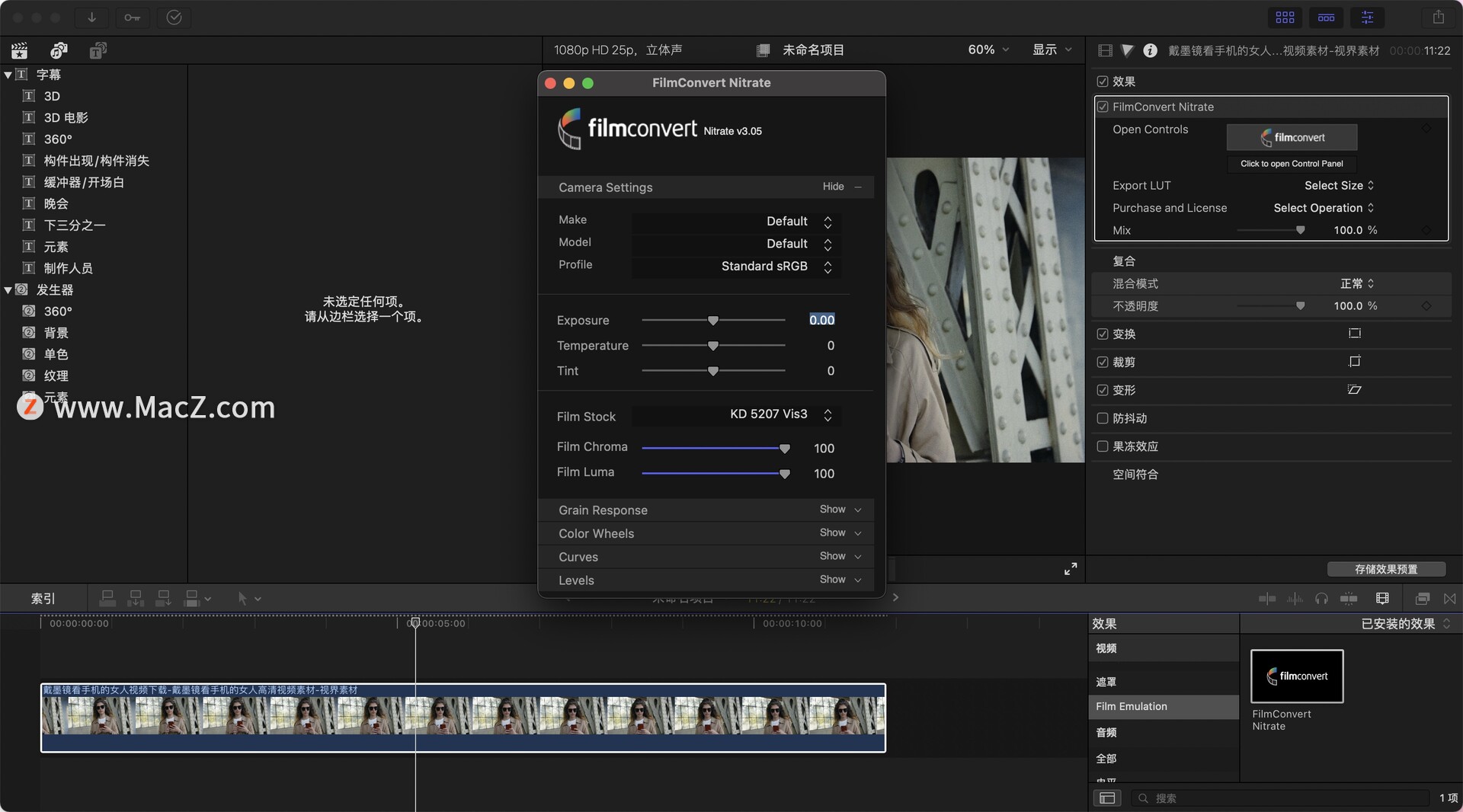
Task: Show the Color Wheels section
Action: [x=840, y=533]
